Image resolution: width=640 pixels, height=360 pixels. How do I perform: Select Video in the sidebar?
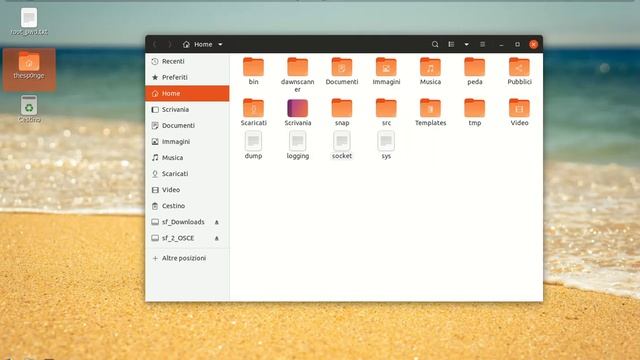click(x=187, y=190)
